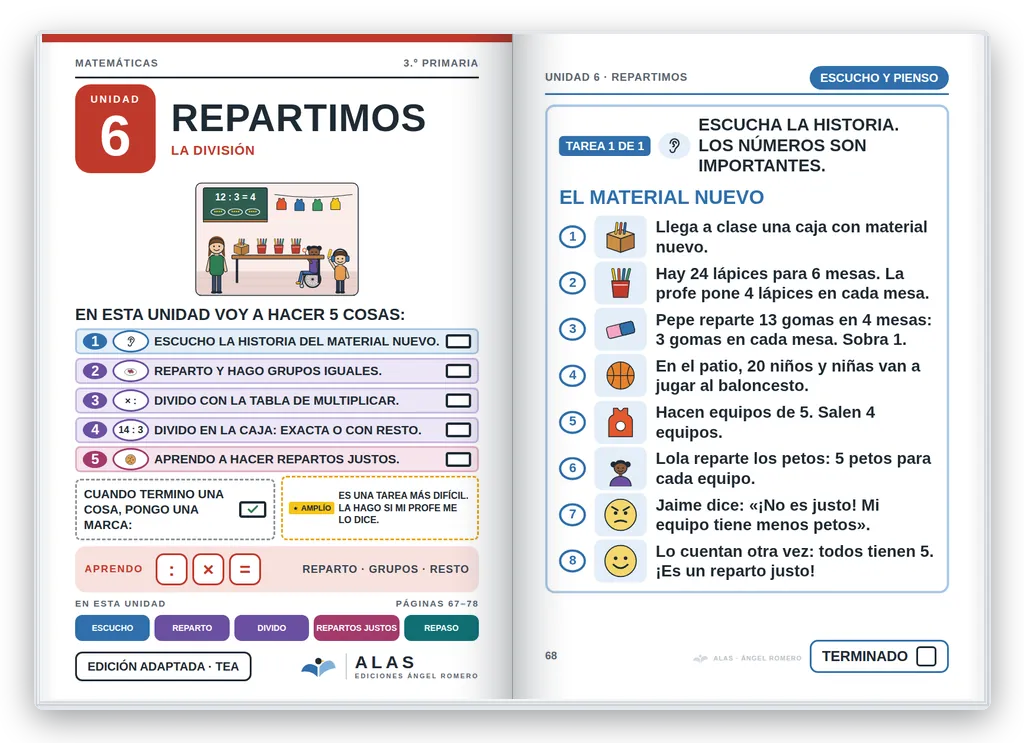Click the TAREA 1 DE 1 label
This screenshot has height=743, width=1024.
[x=605, y=146]
